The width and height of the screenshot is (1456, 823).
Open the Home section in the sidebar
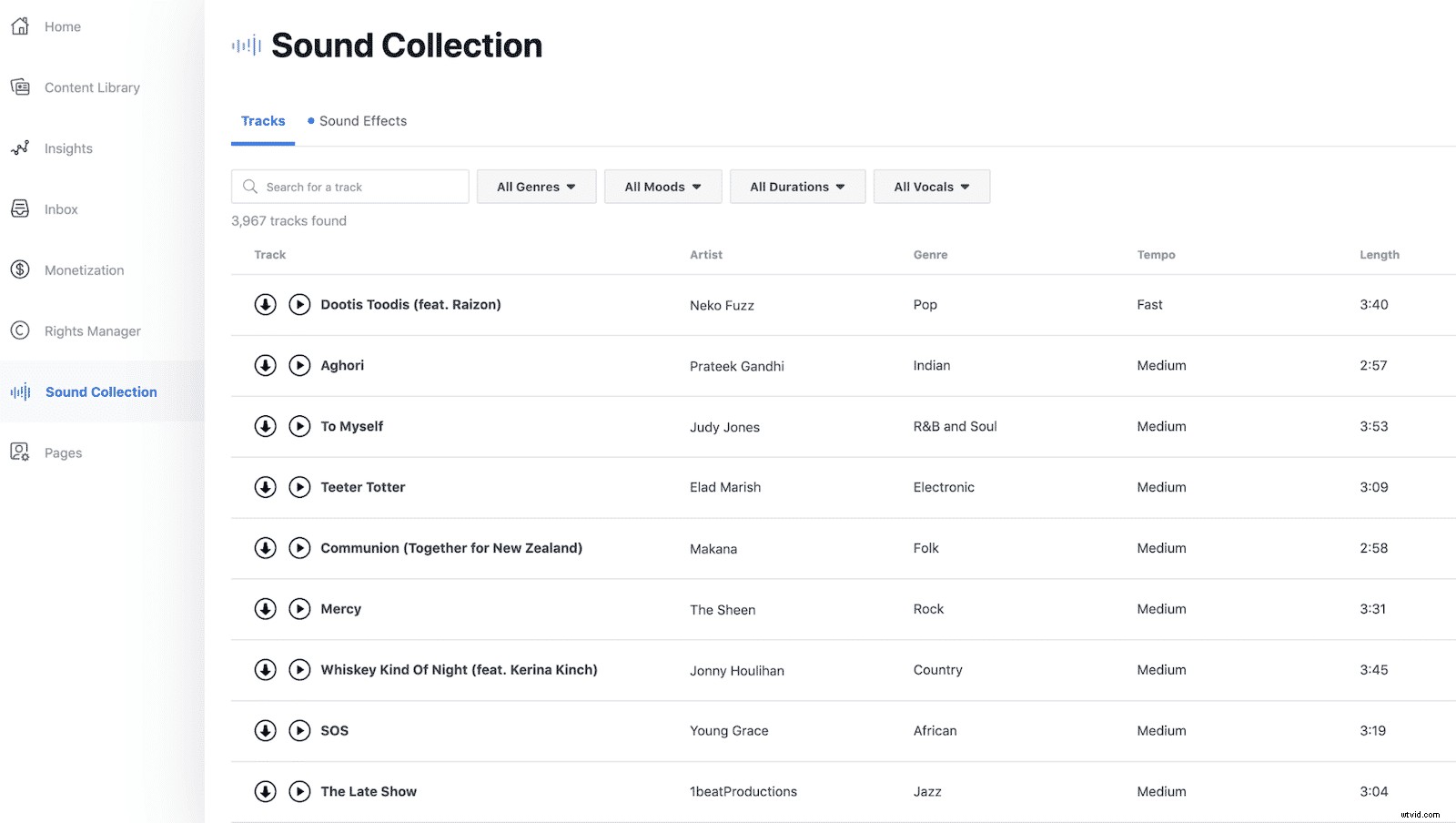[x=62, y=26]
